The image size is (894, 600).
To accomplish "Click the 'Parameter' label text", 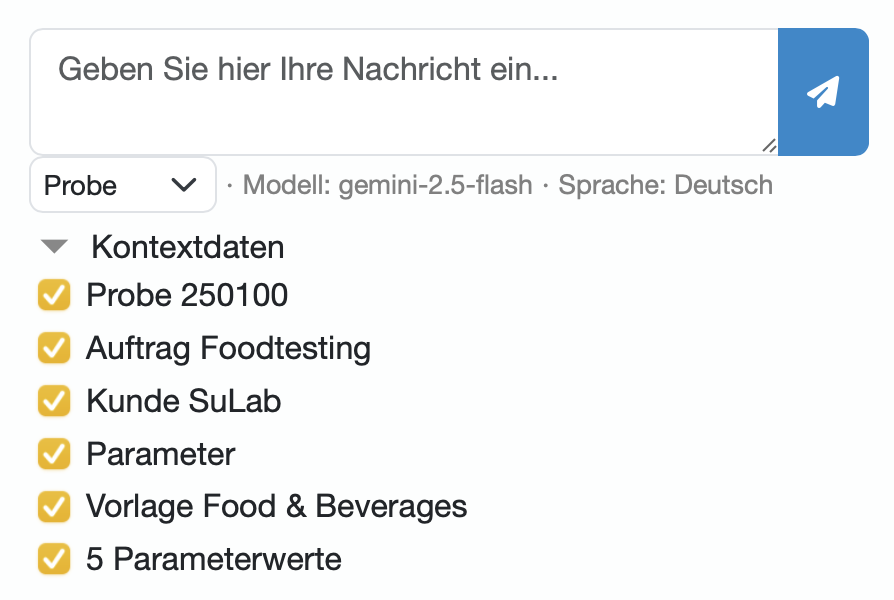I will point(161,454).
